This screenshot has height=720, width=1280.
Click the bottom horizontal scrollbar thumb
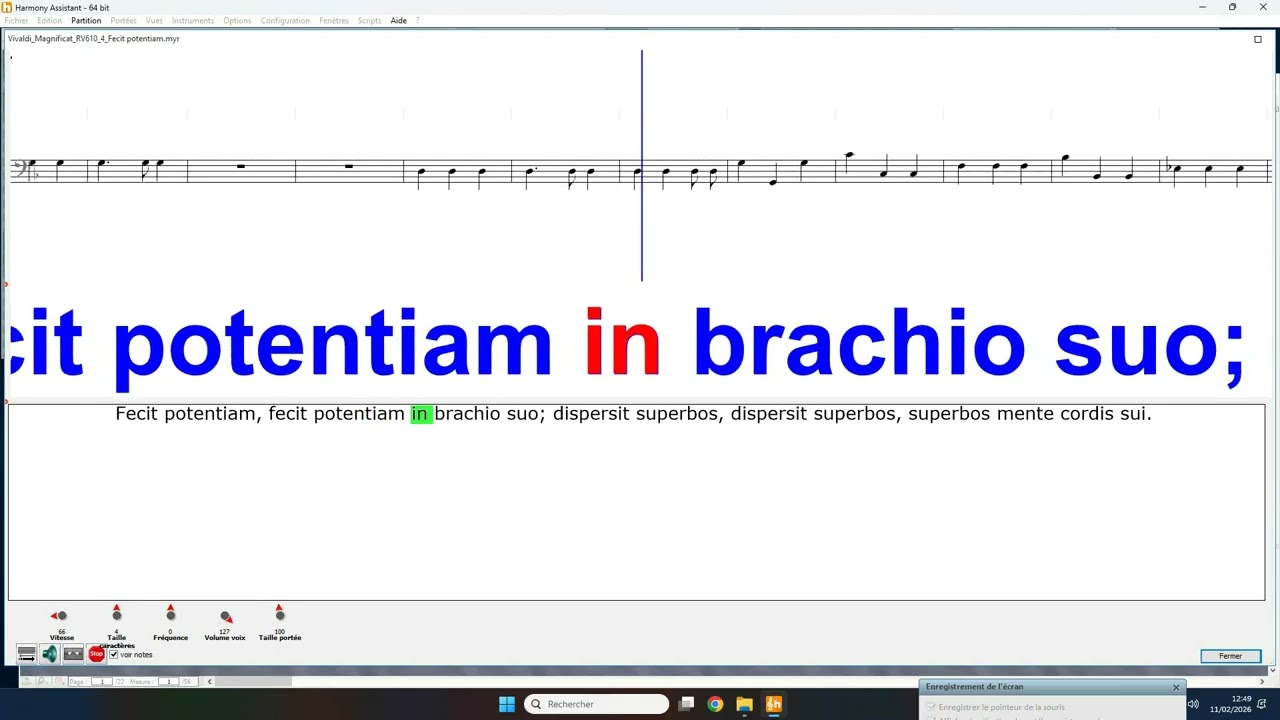253,682
